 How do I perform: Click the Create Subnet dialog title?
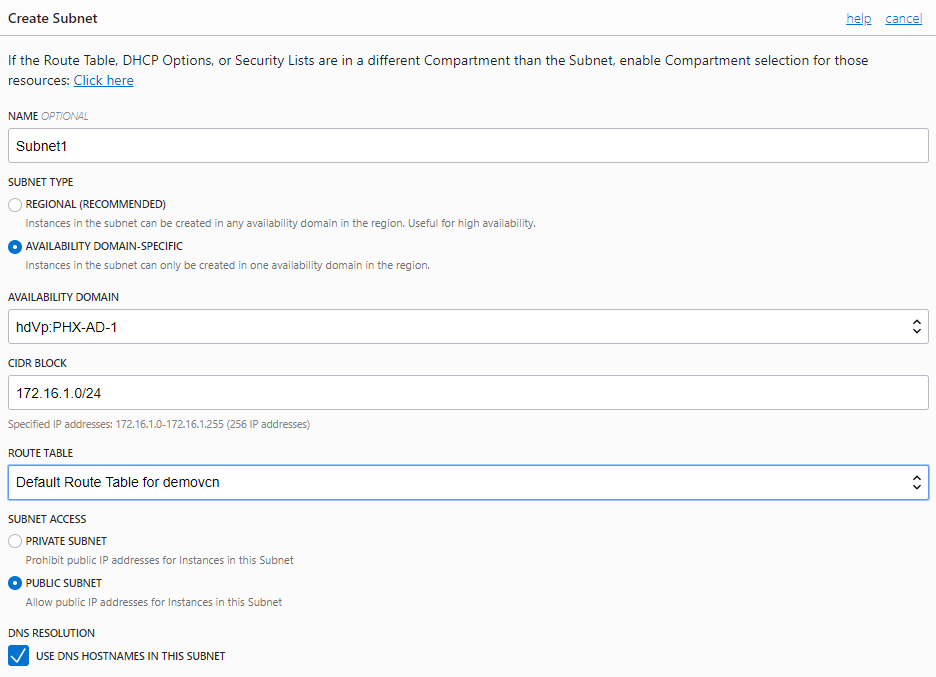(53, 19)
